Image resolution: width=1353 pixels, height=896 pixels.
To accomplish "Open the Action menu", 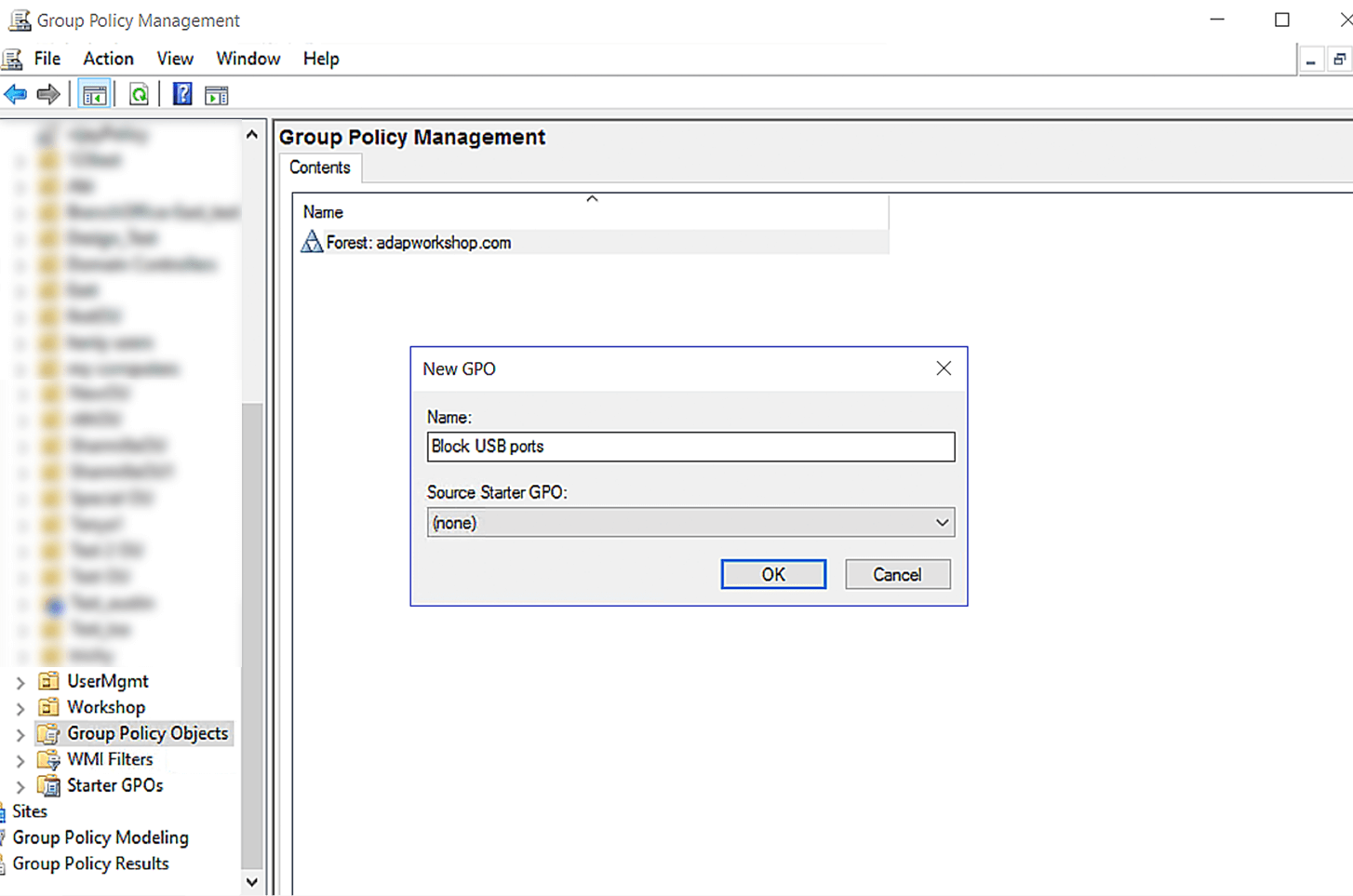I will pyautogui.click(x=108, y=59).
